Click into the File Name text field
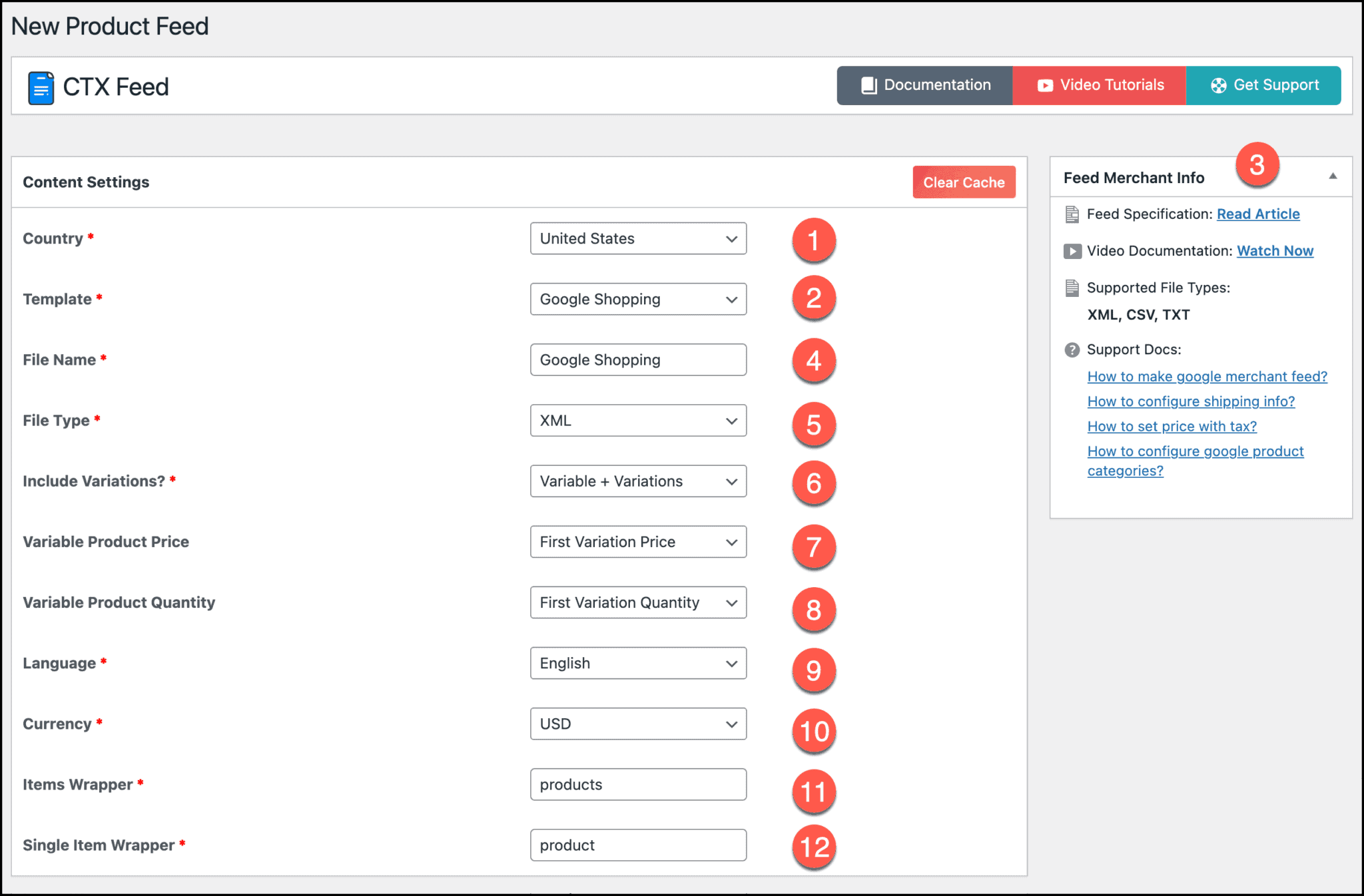 tap(637, 359)
